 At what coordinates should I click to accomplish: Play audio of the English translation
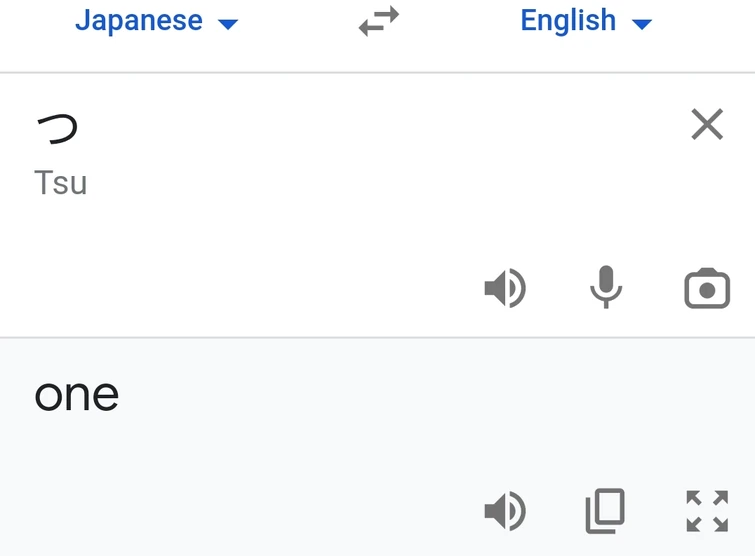point(505,512)
